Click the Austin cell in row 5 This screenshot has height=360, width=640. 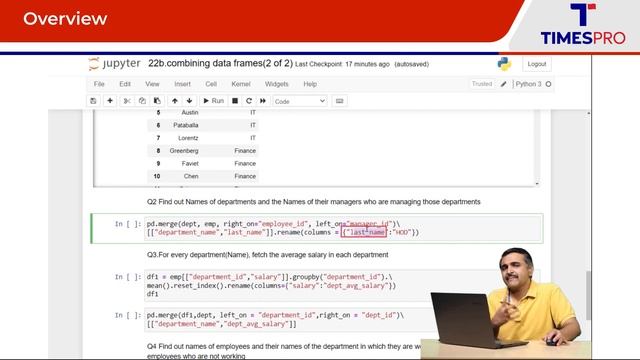pos(190,112)
